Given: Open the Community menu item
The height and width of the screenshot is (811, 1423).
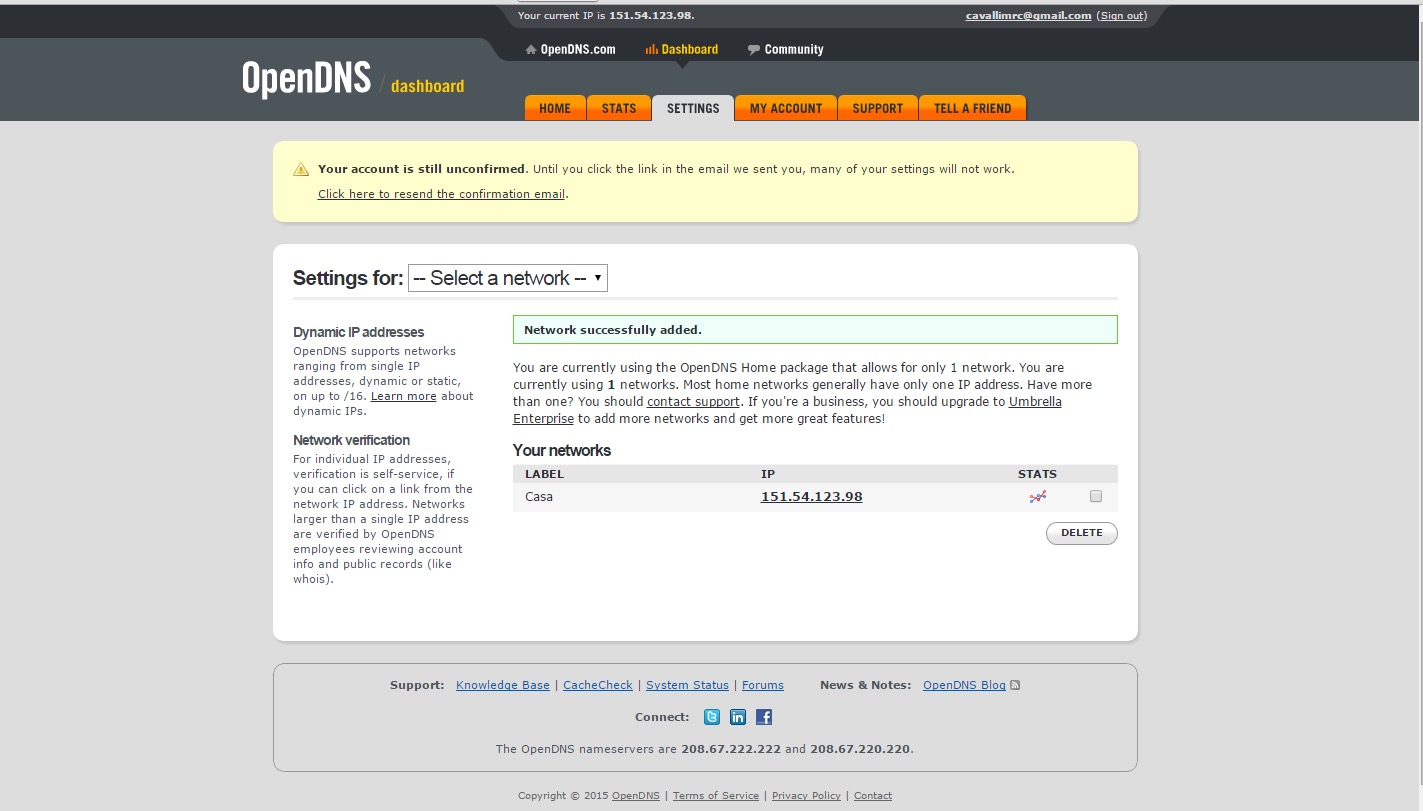Looking at the screenshot, I should click(x=793, y=49).
